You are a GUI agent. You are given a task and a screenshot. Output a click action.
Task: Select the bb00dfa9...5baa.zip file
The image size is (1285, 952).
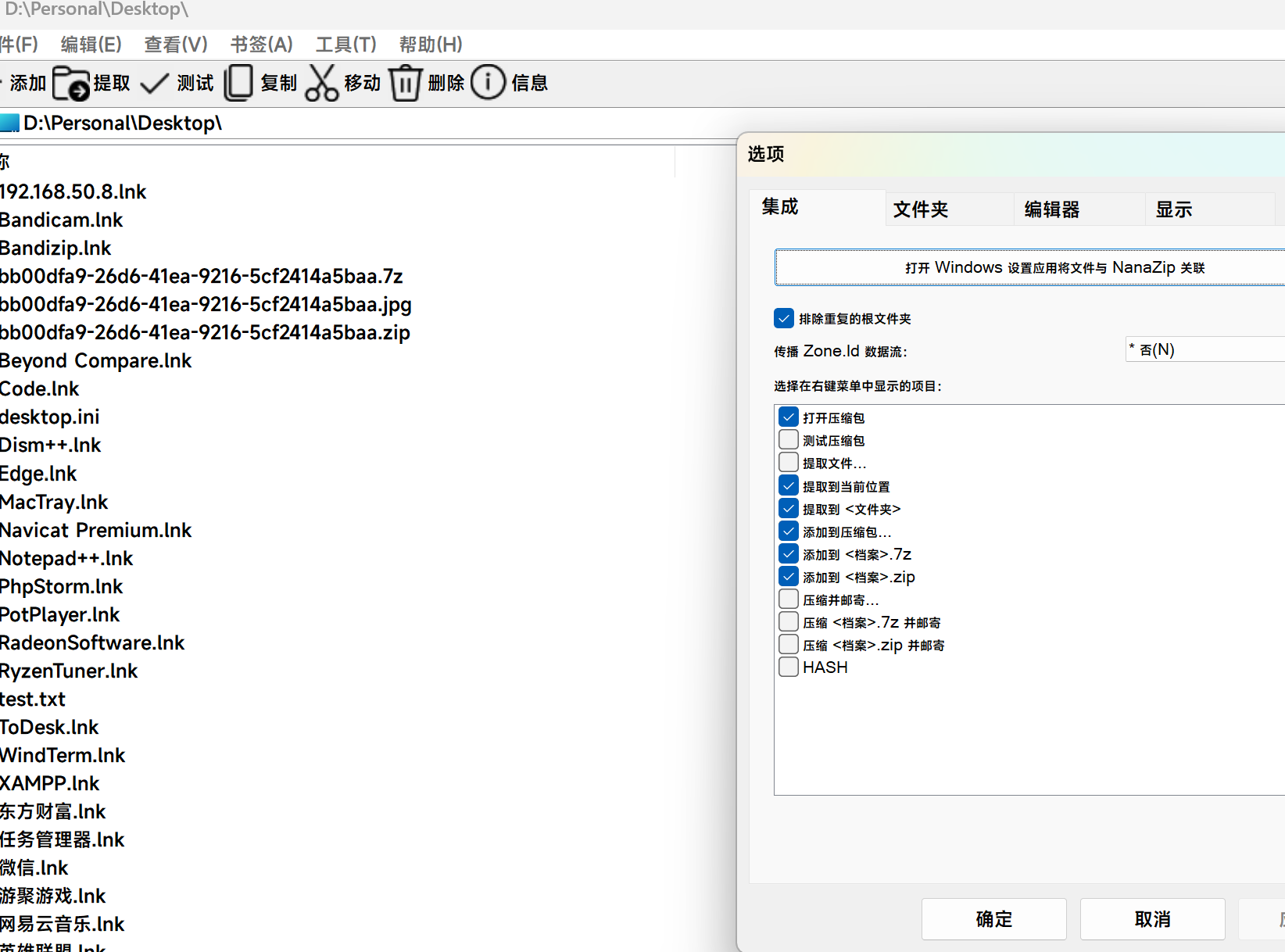pos(205,332)
